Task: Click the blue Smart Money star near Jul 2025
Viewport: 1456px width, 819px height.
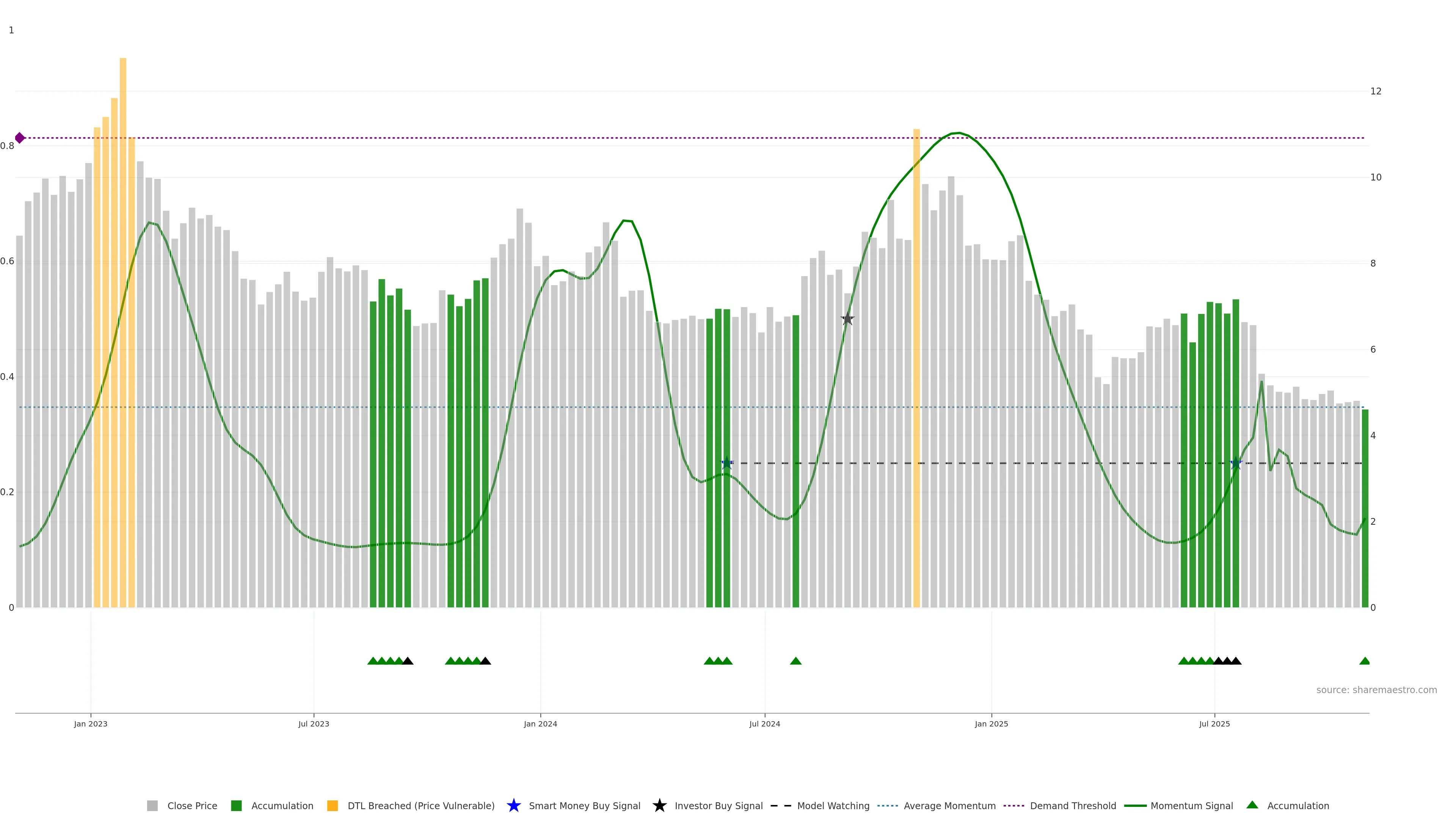Action: point(1236,463)
